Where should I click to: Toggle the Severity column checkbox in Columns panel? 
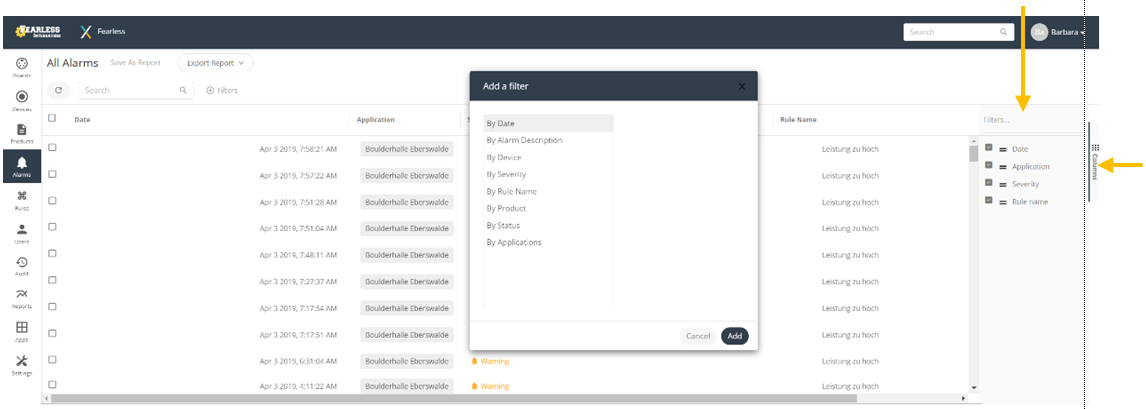pyautogui.click(x=989, y=183)
